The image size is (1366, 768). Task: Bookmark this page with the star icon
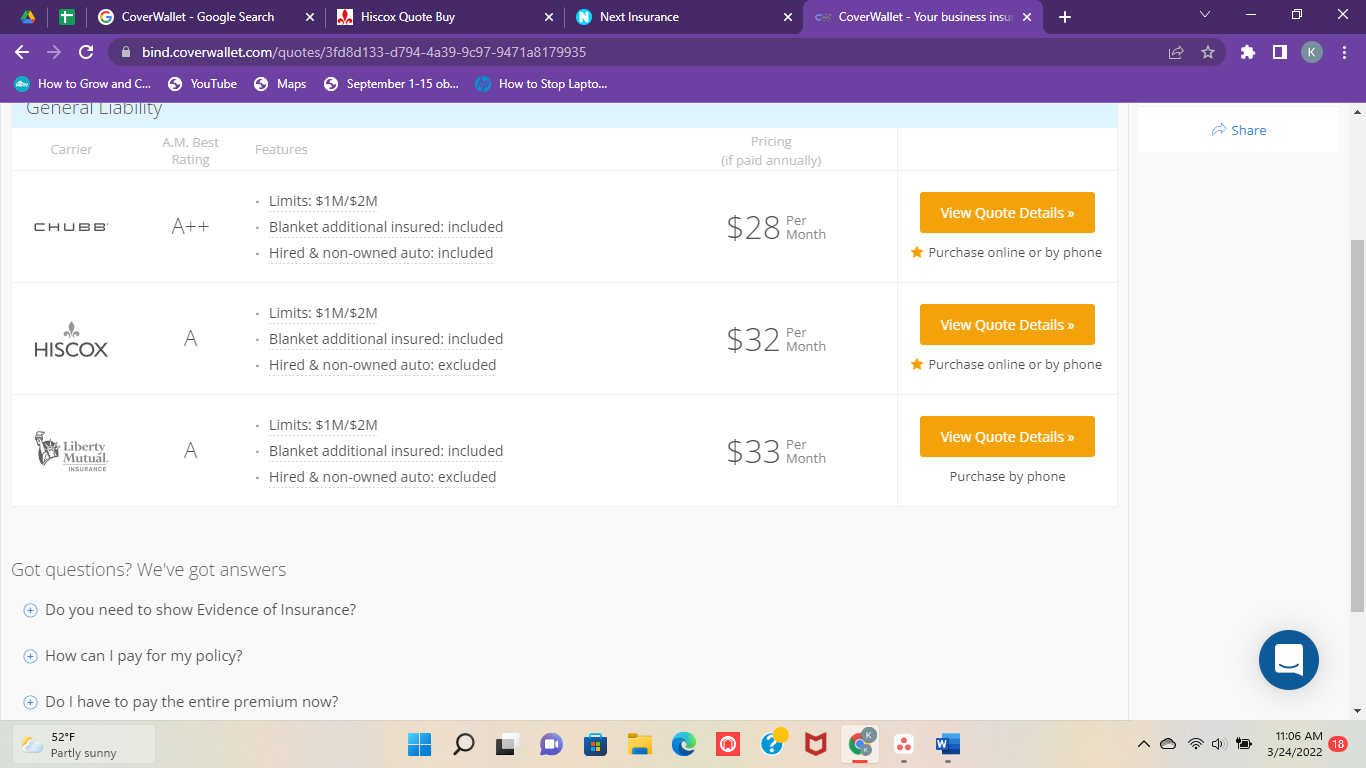point(1208,52)
